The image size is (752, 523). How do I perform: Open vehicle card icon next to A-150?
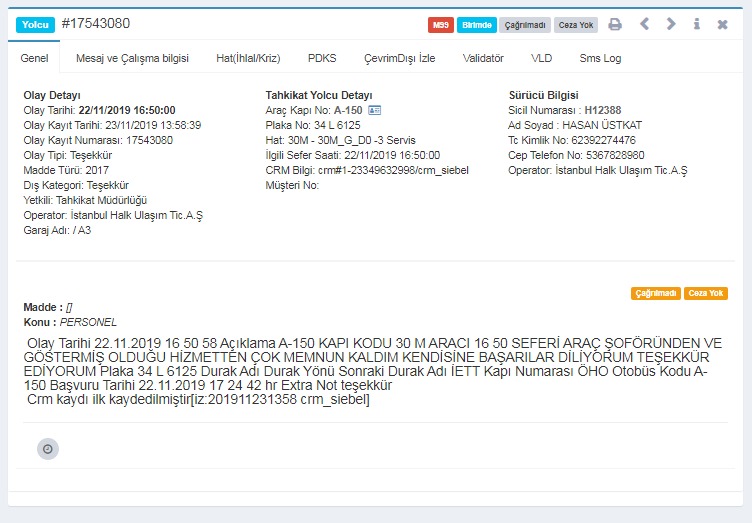pos(375,110)
